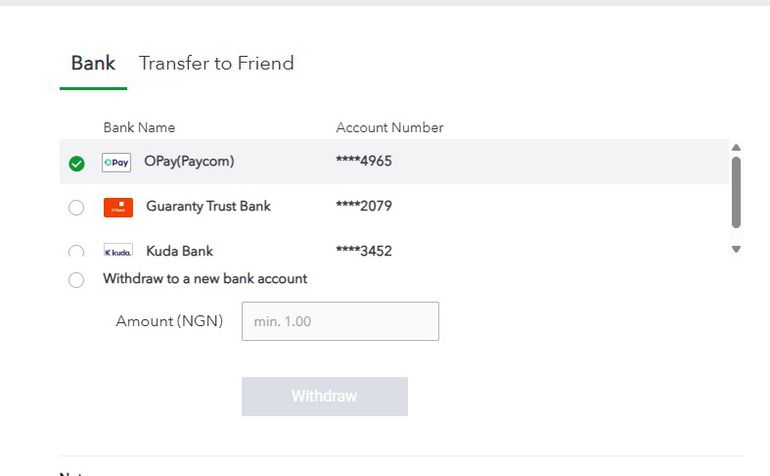Switch to the Bank tab
This screenshot has height=476, width=770.
coord(93,64)
